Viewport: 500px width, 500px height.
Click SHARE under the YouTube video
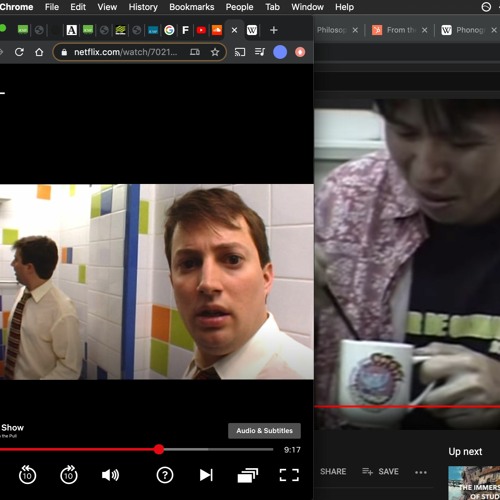coord(333,471)
